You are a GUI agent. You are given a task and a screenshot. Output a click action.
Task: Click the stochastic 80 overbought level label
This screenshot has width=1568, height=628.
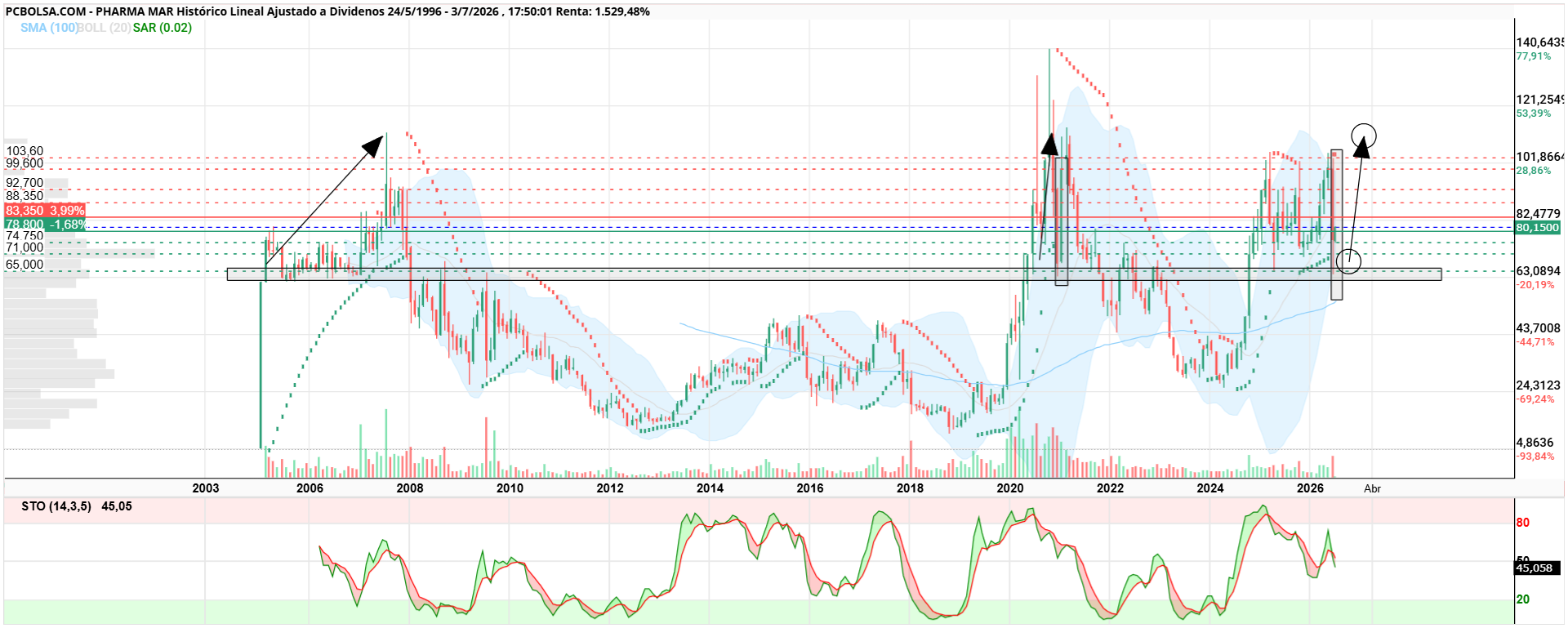[x=1523, y=523]
